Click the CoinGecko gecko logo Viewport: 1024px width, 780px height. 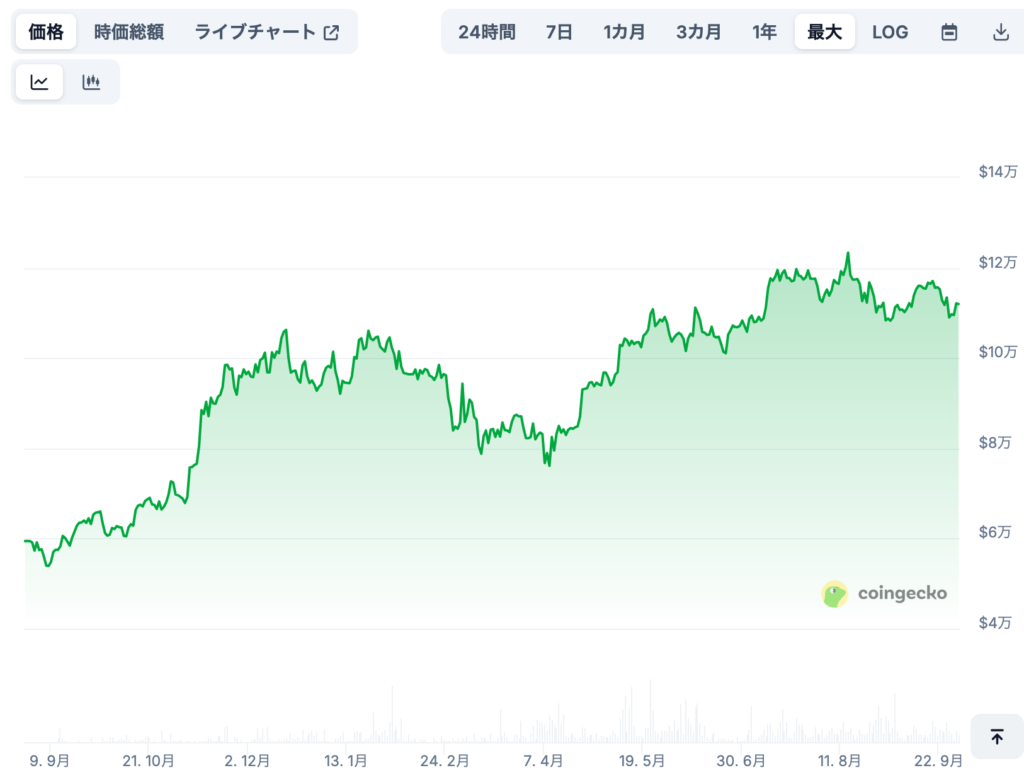834,594
